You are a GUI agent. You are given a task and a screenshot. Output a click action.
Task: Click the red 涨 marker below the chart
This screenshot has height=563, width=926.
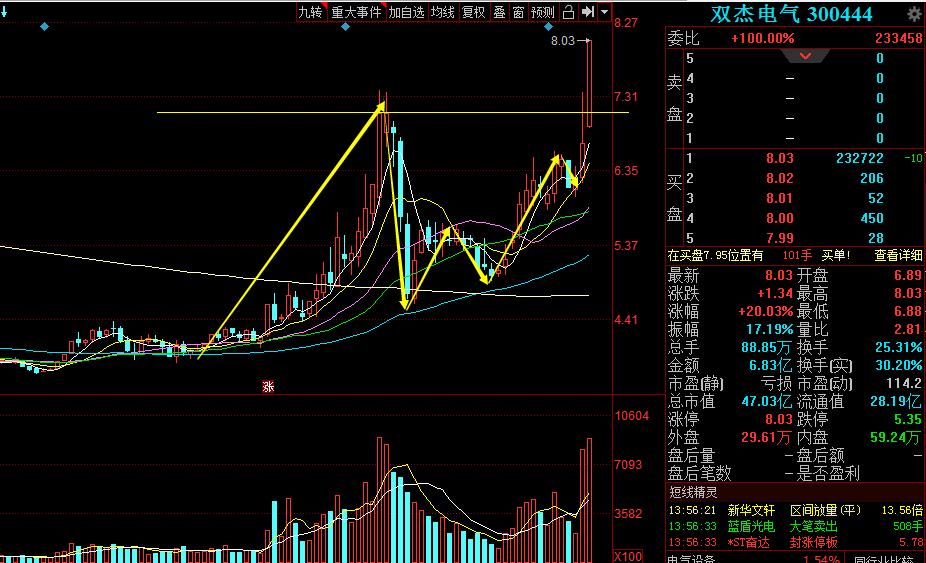(268, 386)
